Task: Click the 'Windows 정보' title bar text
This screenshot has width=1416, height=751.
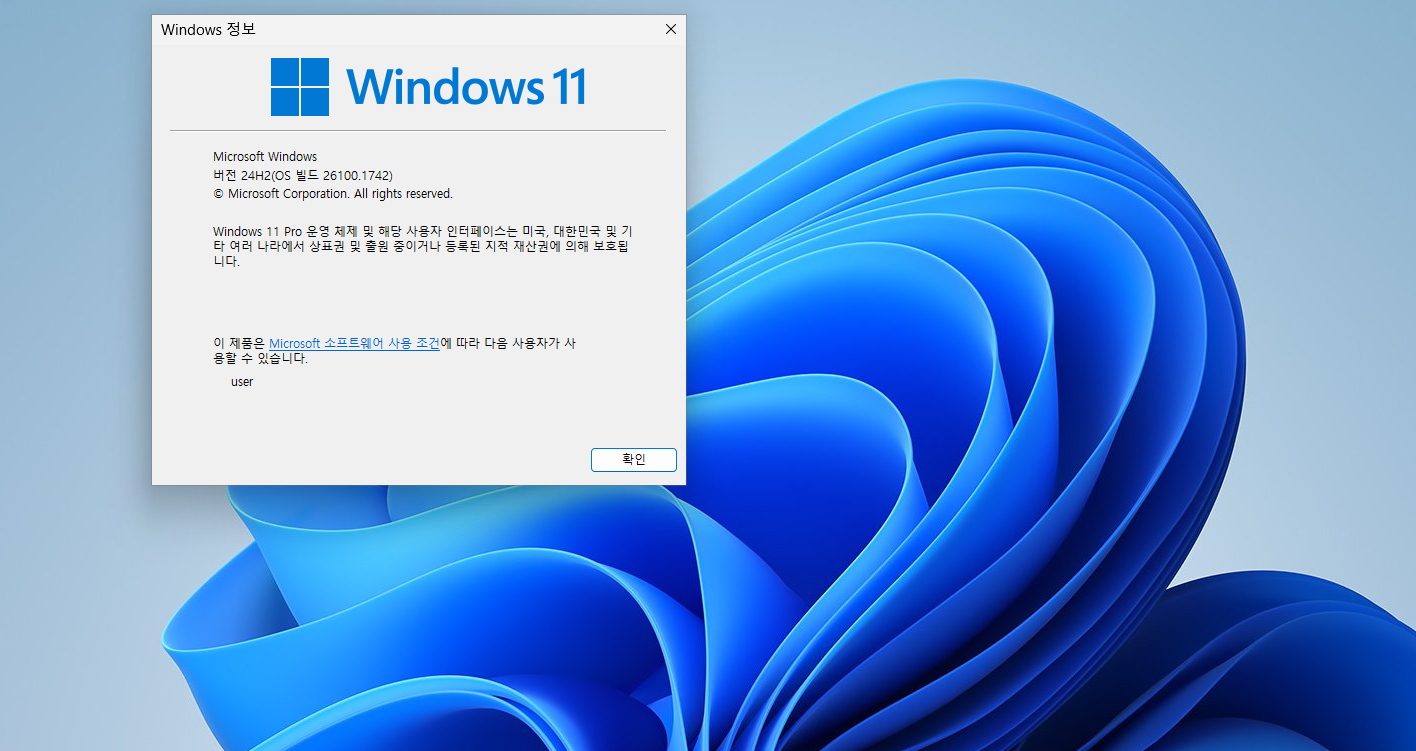Action: point(208,30)
